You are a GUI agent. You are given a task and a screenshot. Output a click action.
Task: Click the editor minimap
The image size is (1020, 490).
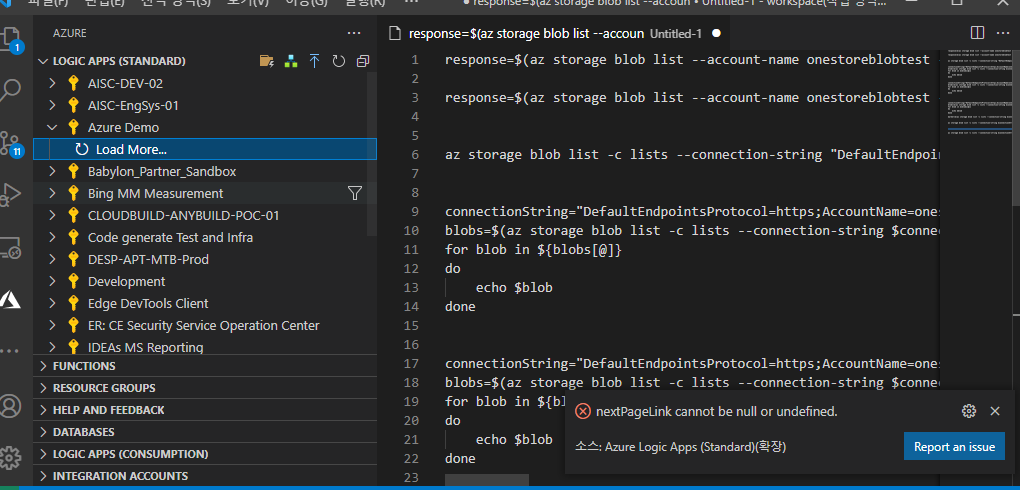point(978,91)
